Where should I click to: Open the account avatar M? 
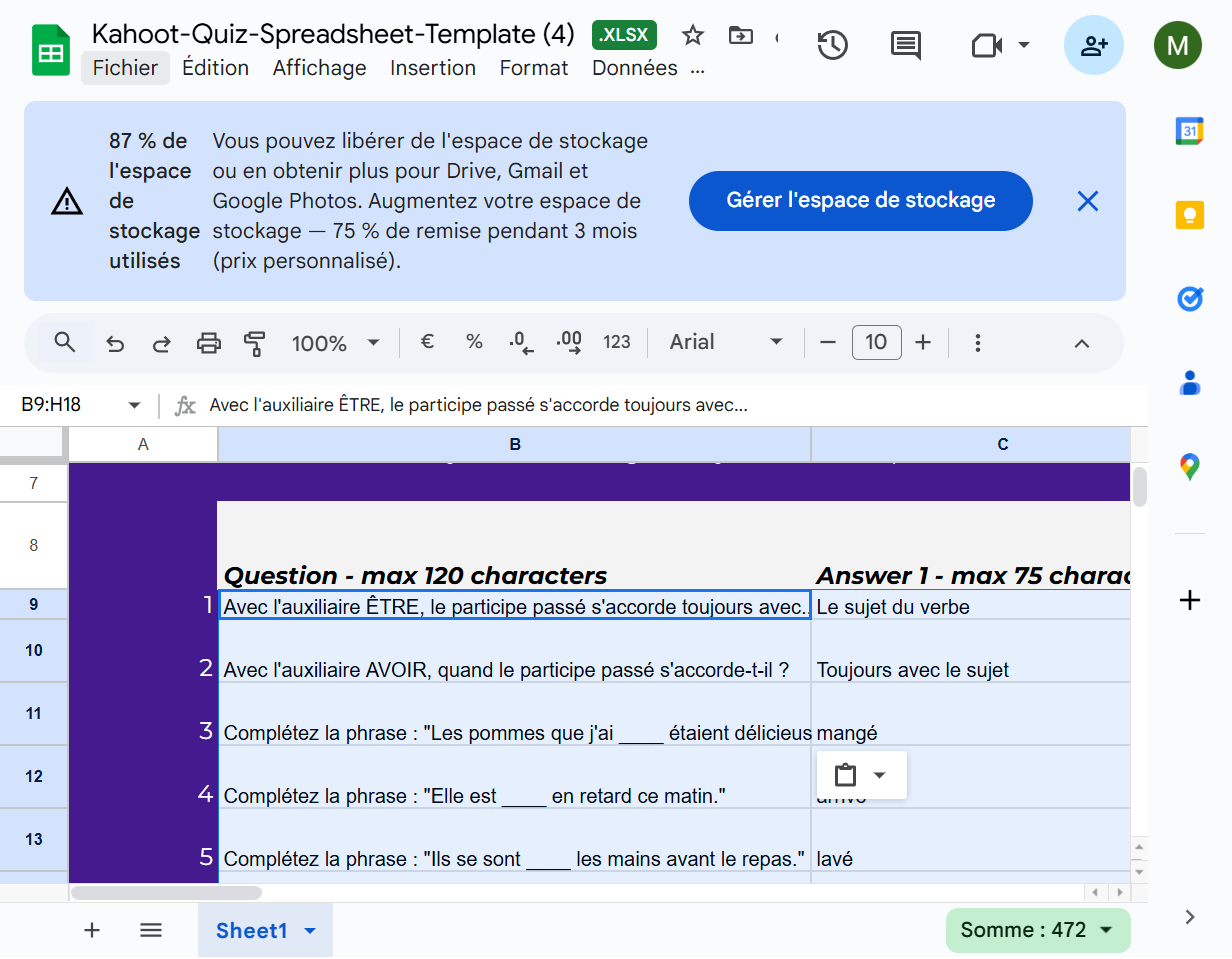(1178, 45)
